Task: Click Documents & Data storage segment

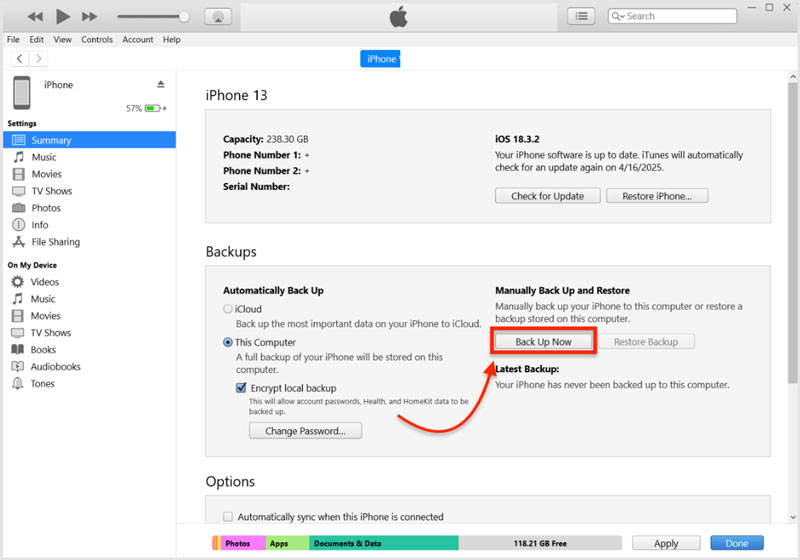Action: pyautogui.click(x=384, y=543)
